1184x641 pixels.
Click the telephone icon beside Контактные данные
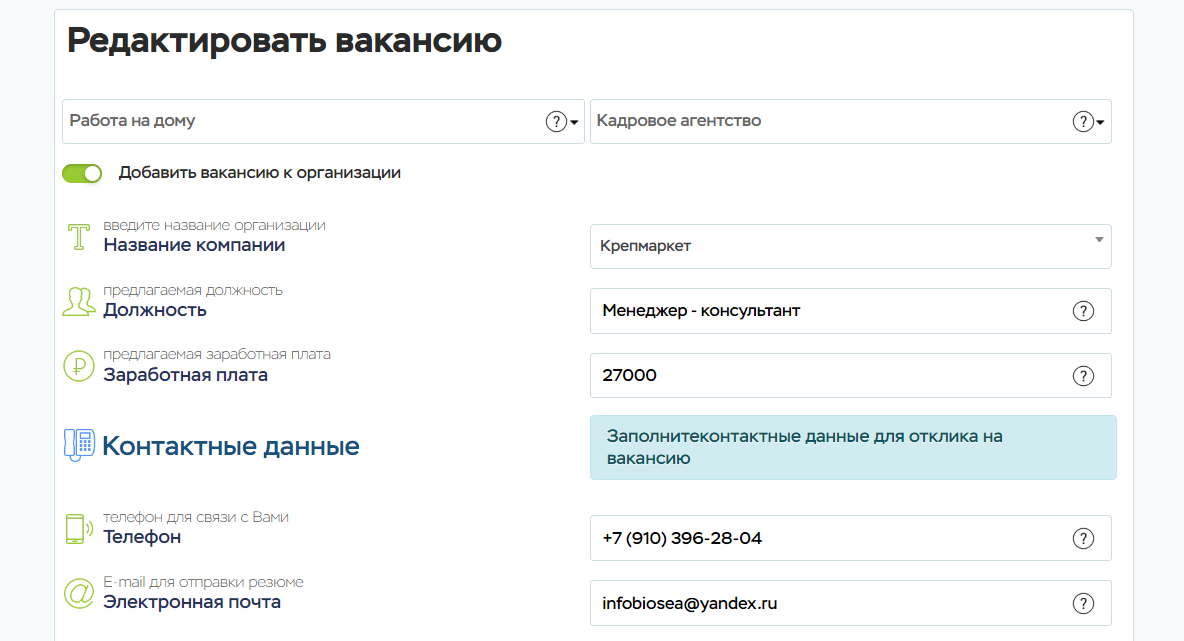tap(79, 445)
